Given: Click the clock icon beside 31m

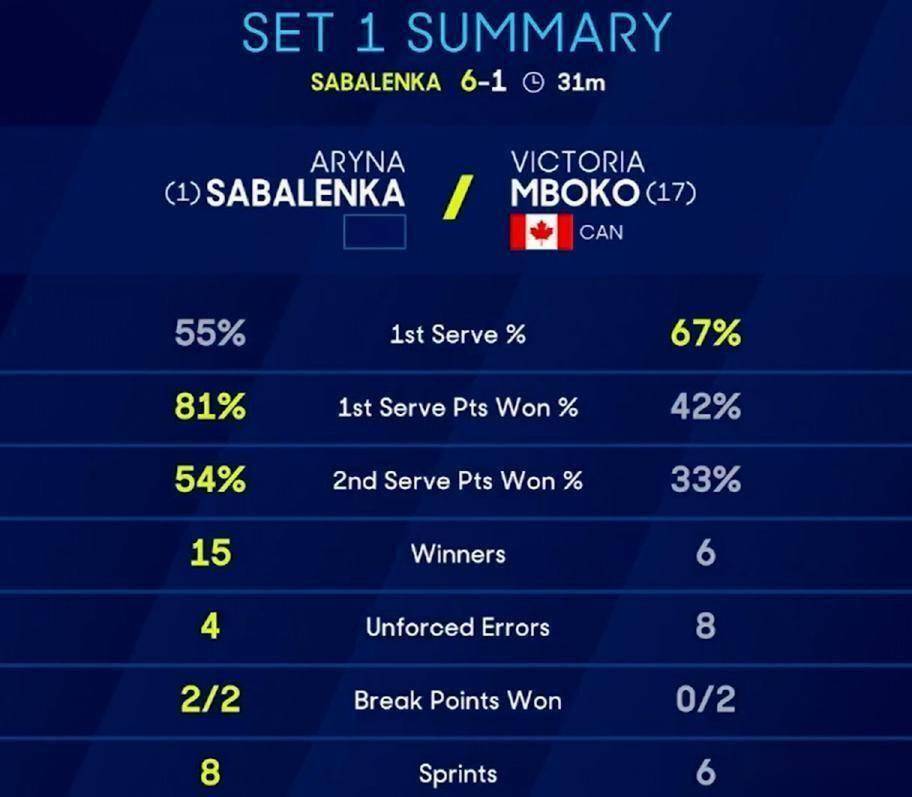Looking at the screenshot, I should pyautogui.click(x=534, y=83).
